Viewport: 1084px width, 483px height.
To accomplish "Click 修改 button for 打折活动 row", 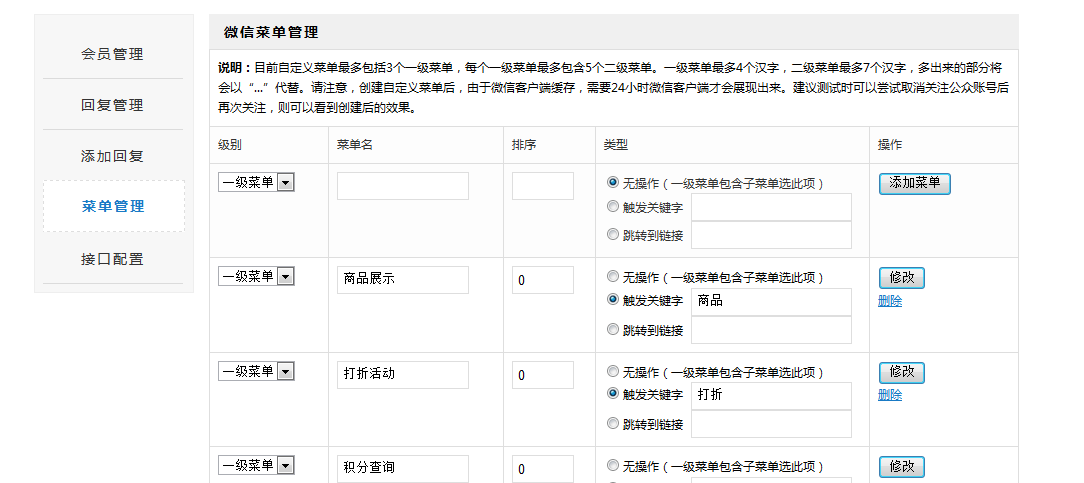I will (x=901, y=373).
